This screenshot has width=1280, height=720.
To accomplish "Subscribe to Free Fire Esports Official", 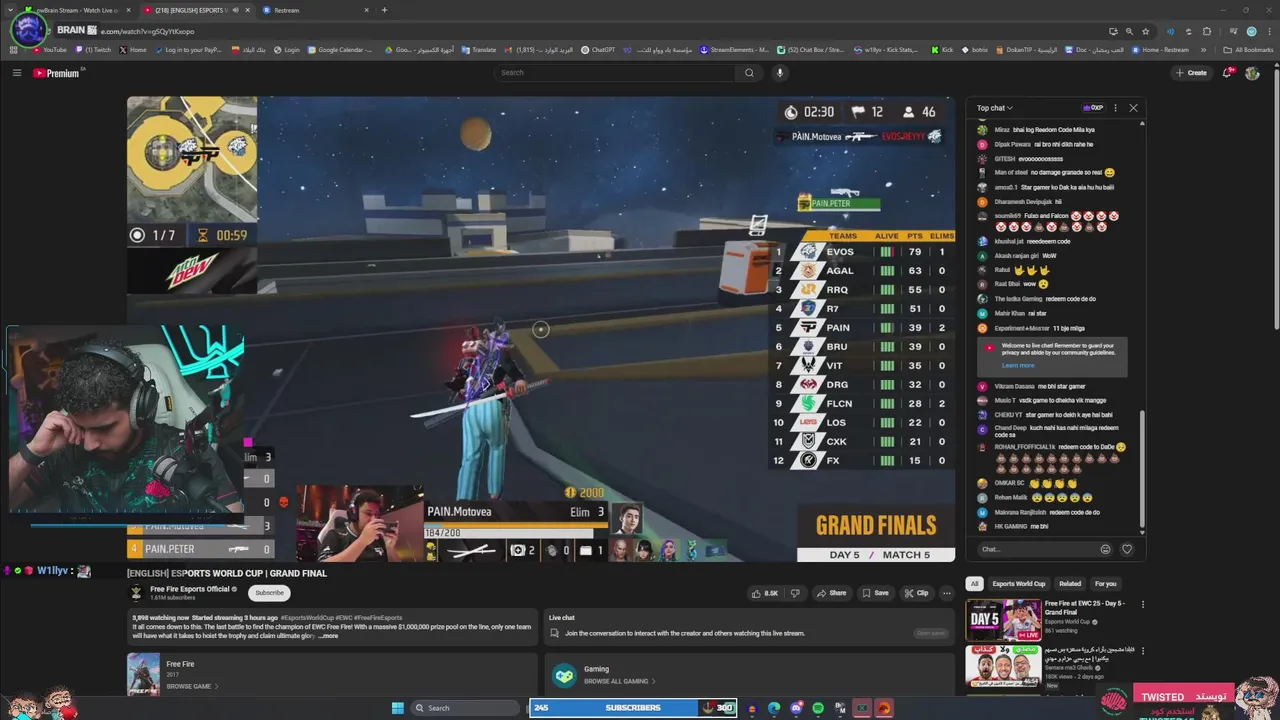I will (269, 593).
